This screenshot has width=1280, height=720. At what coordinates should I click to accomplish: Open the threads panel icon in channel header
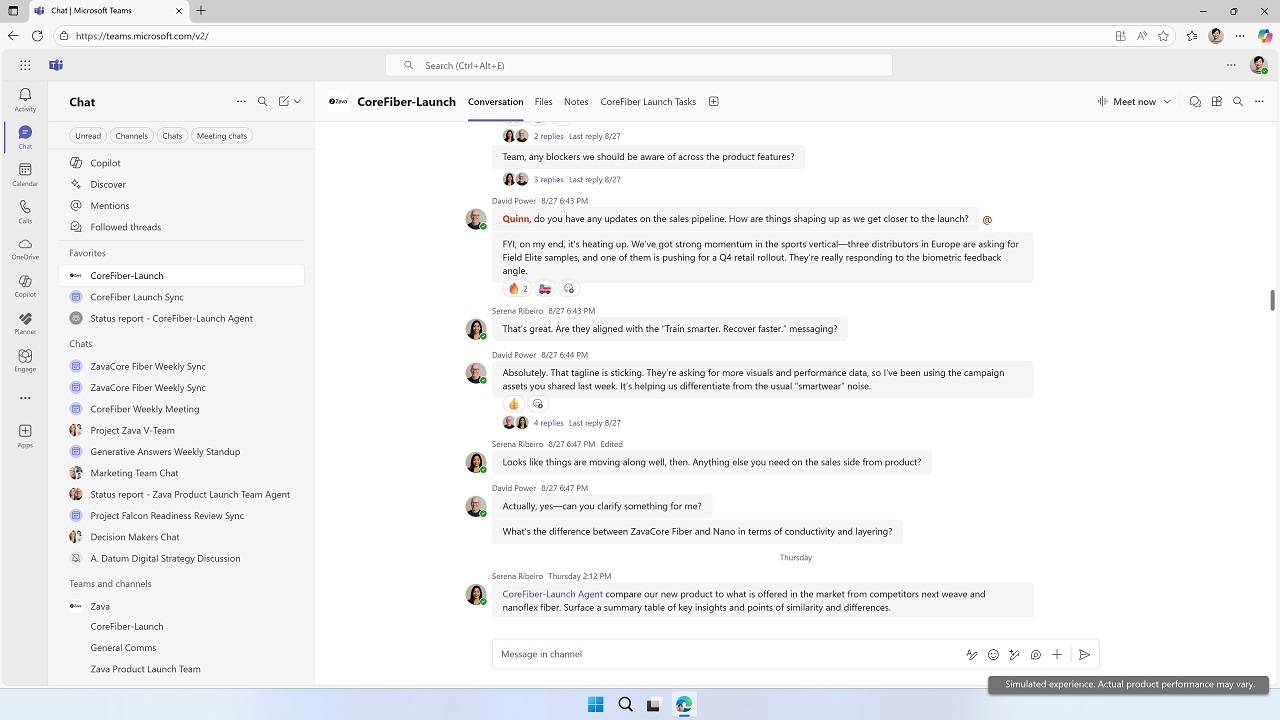coord(1195,101)
